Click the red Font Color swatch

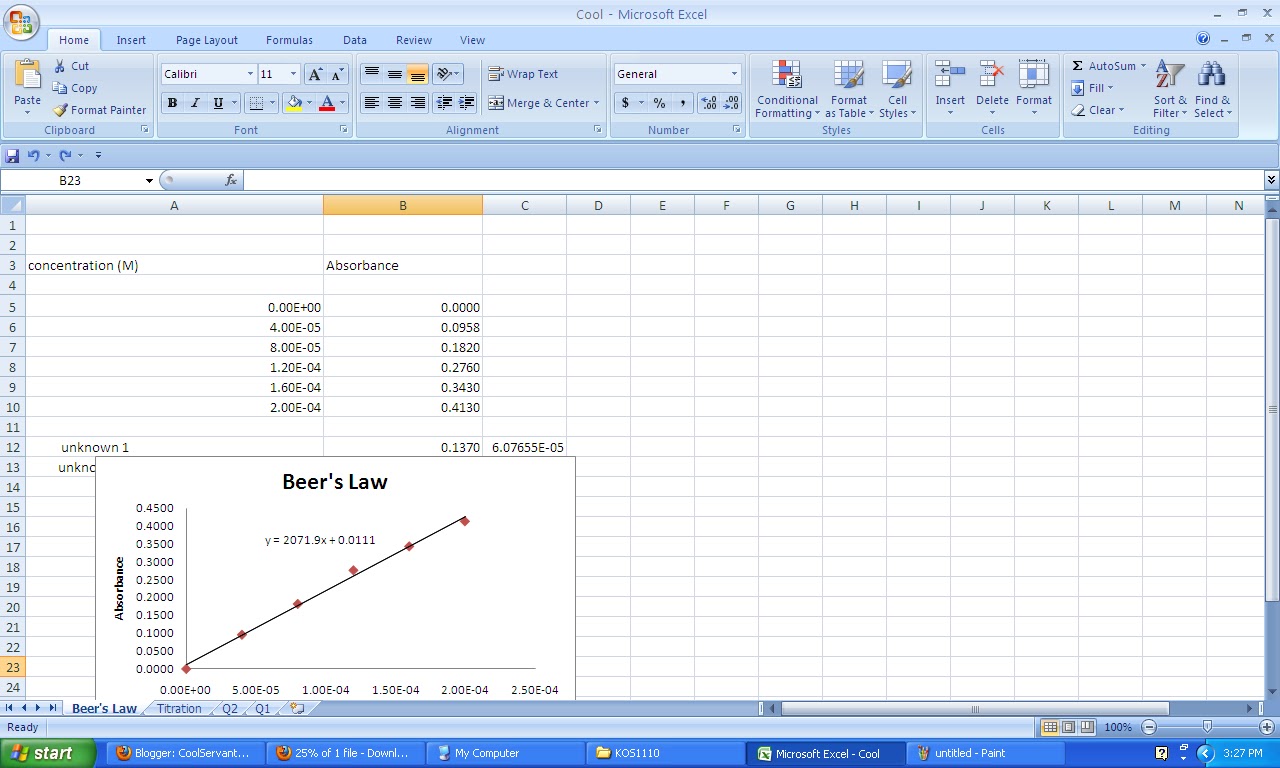pyautogui.click(x=327, y=103)
